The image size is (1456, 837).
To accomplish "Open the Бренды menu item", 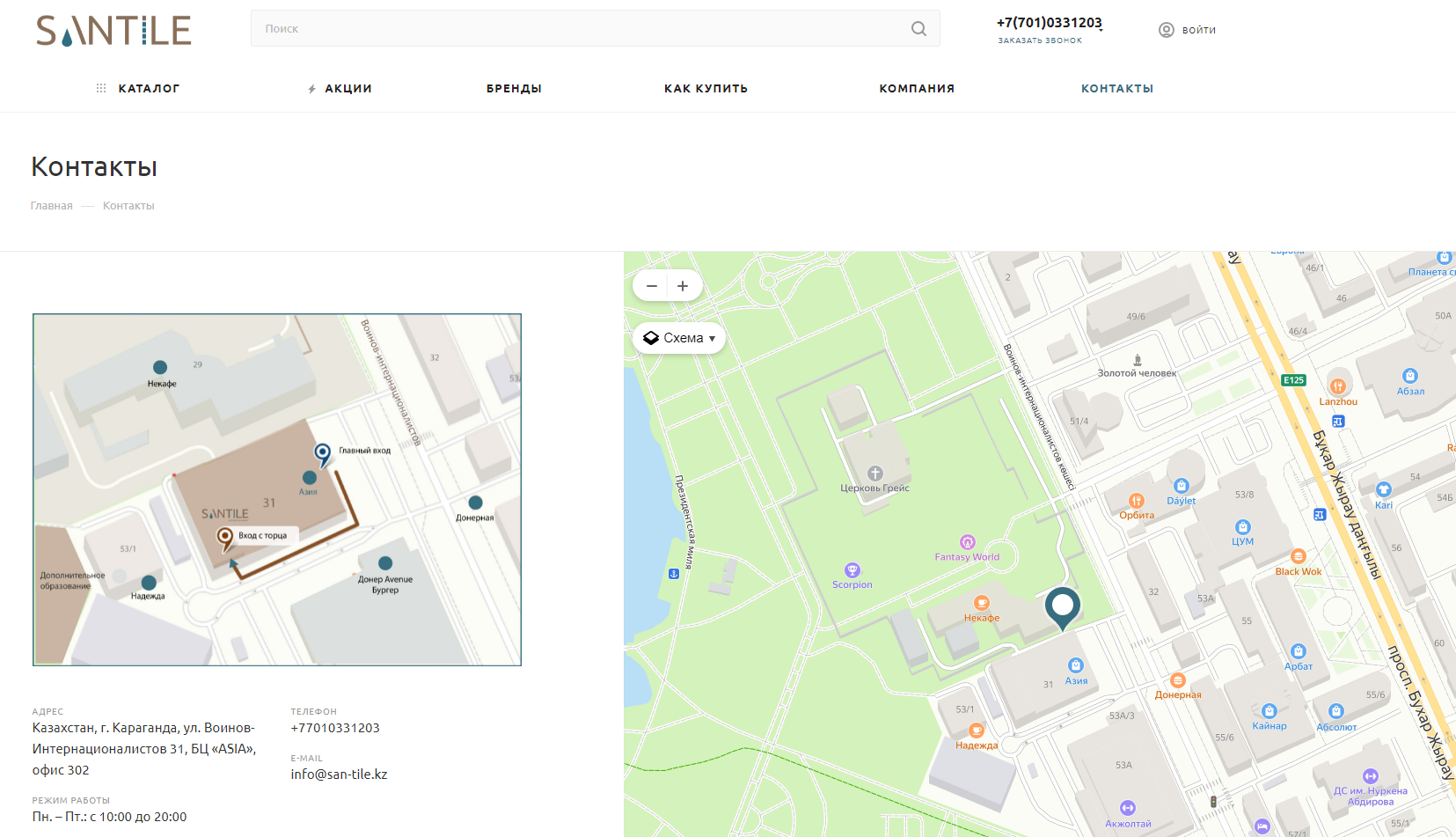I will [514, 89].
